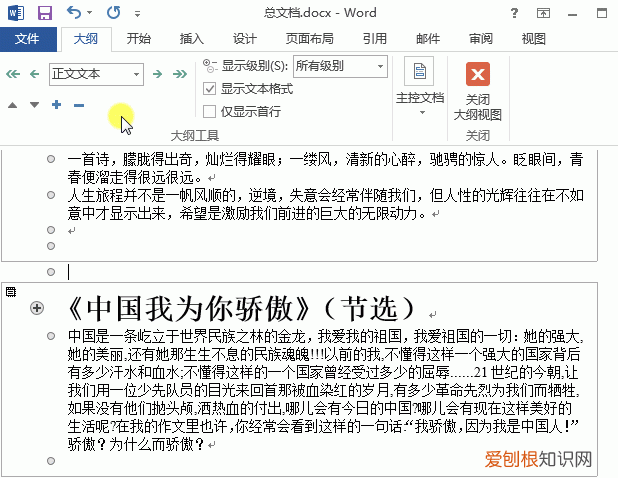
Task: Enable 仅显示首行 checkbox
Action: (209, 112)
